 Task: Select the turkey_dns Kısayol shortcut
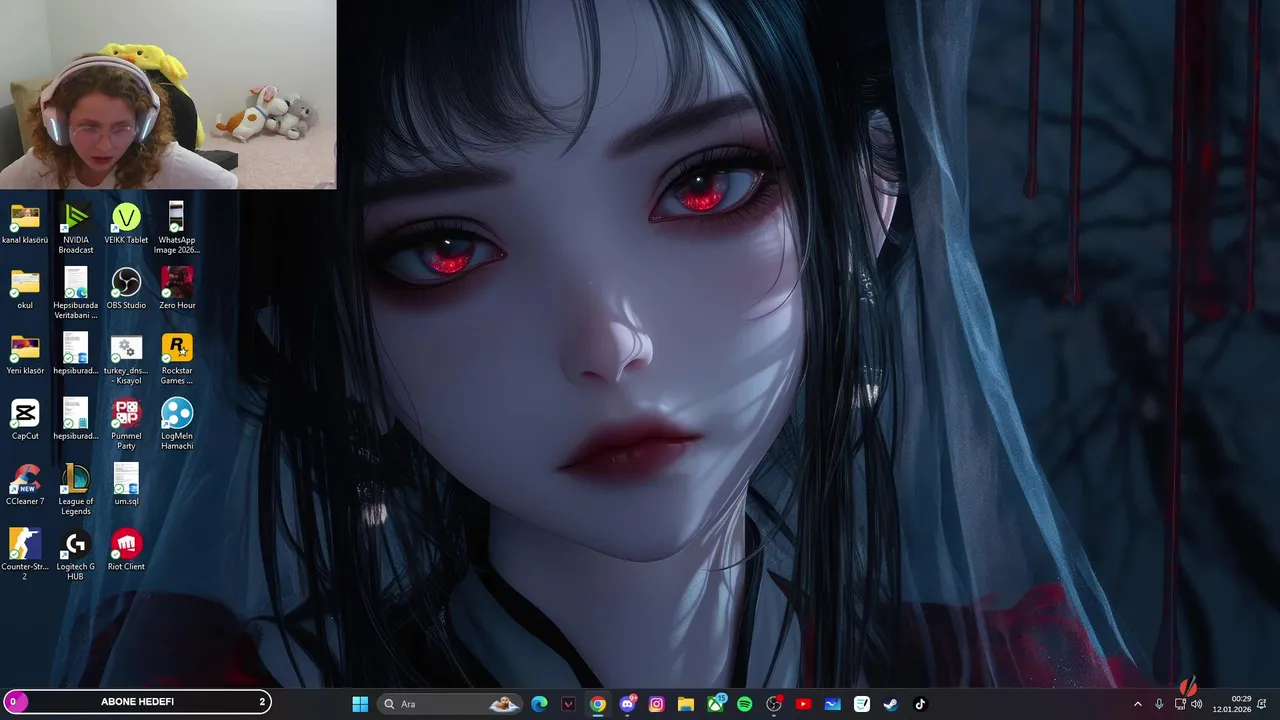pos(126,358)
